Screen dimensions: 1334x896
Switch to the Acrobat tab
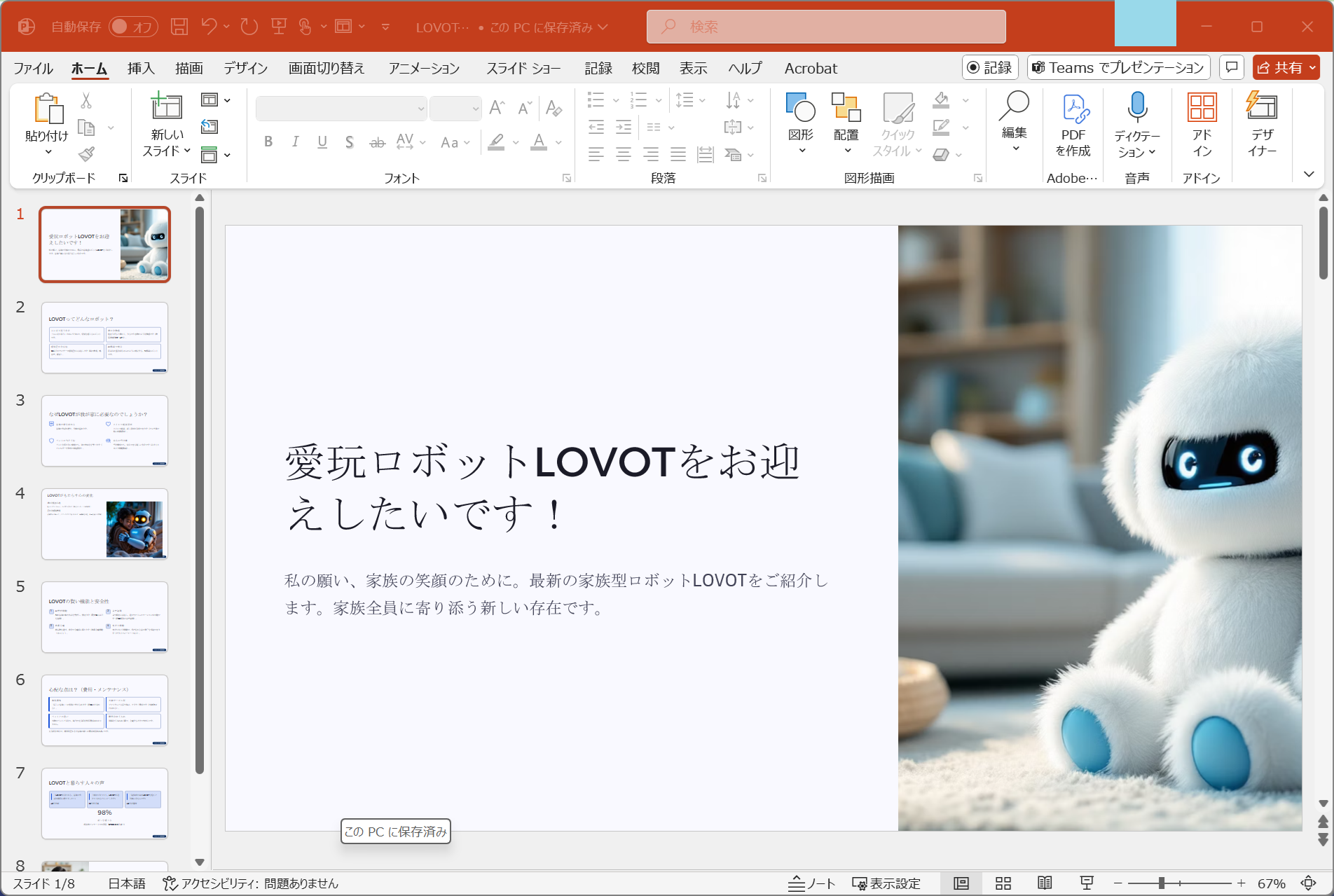coord(811,68)
